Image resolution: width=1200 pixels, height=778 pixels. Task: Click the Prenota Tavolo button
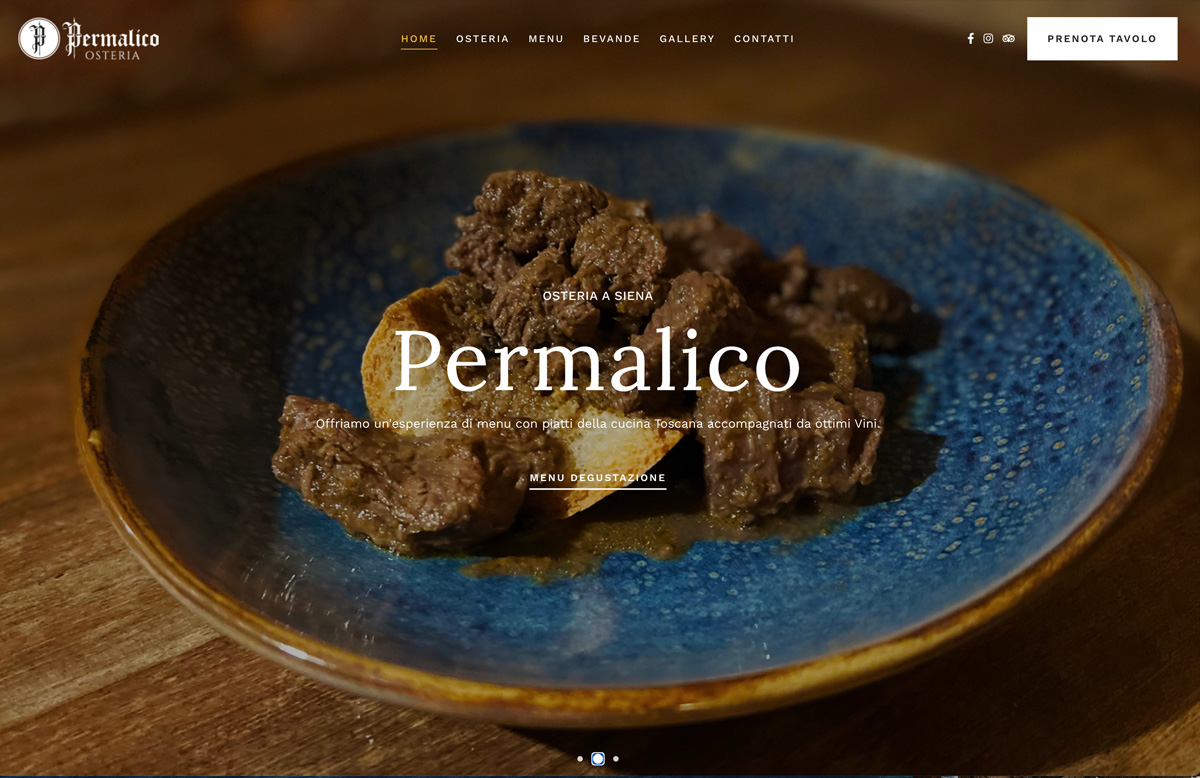coord(1102,39)
